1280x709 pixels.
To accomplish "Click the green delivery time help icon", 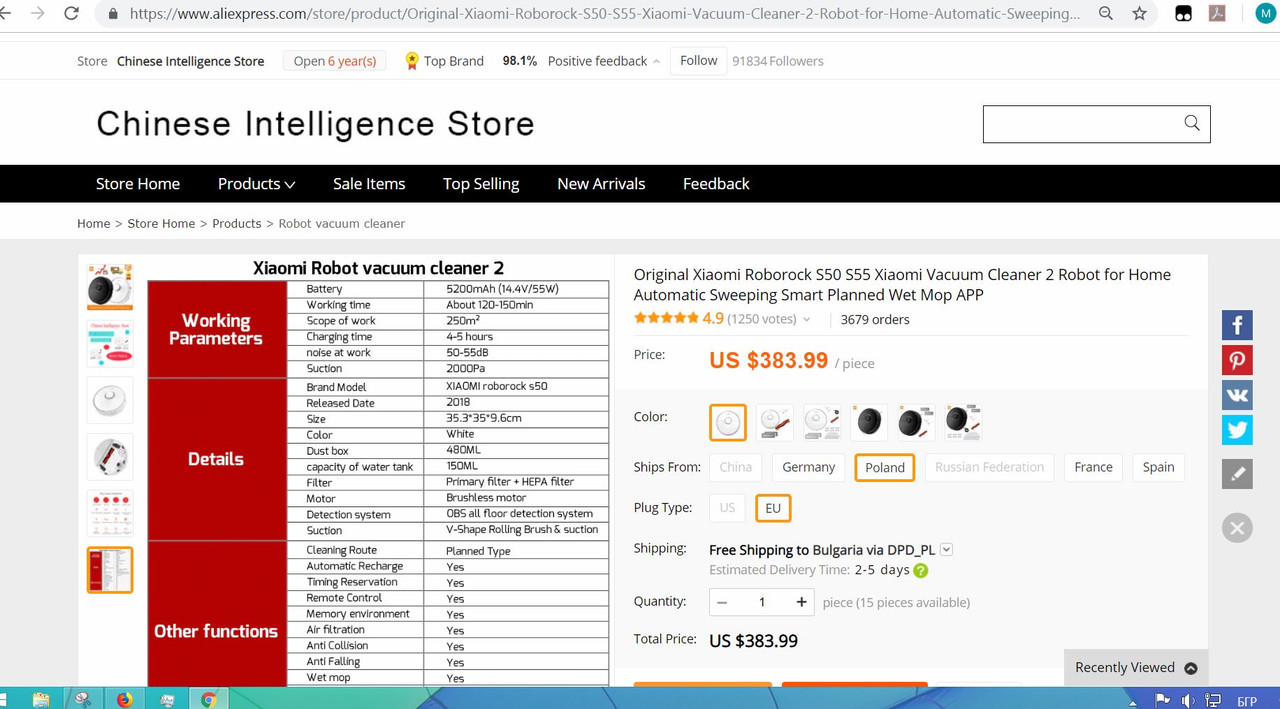I will tap(920, 571).
